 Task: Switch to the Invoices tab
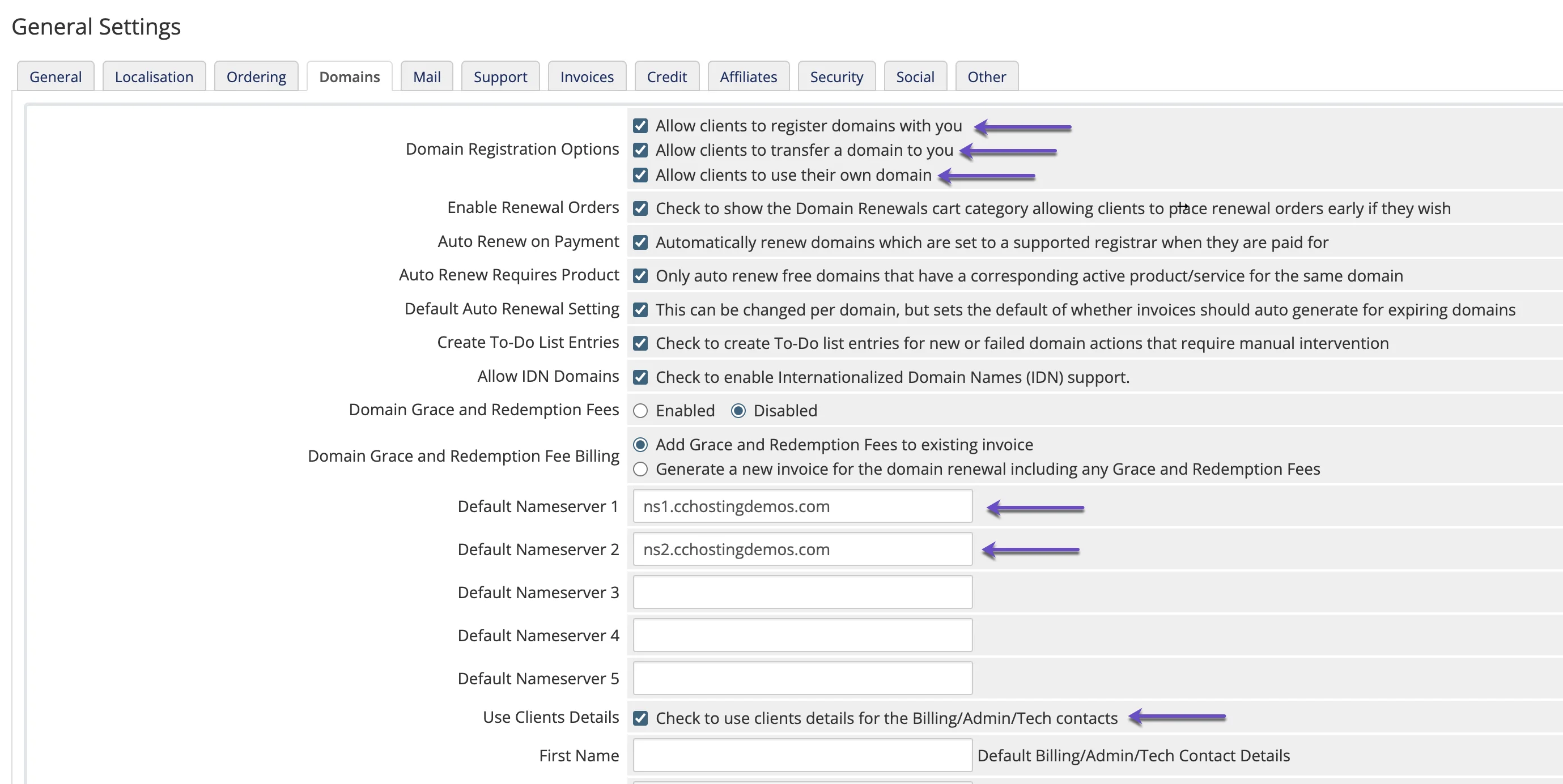pyautogui.click(x=586, y=76)
